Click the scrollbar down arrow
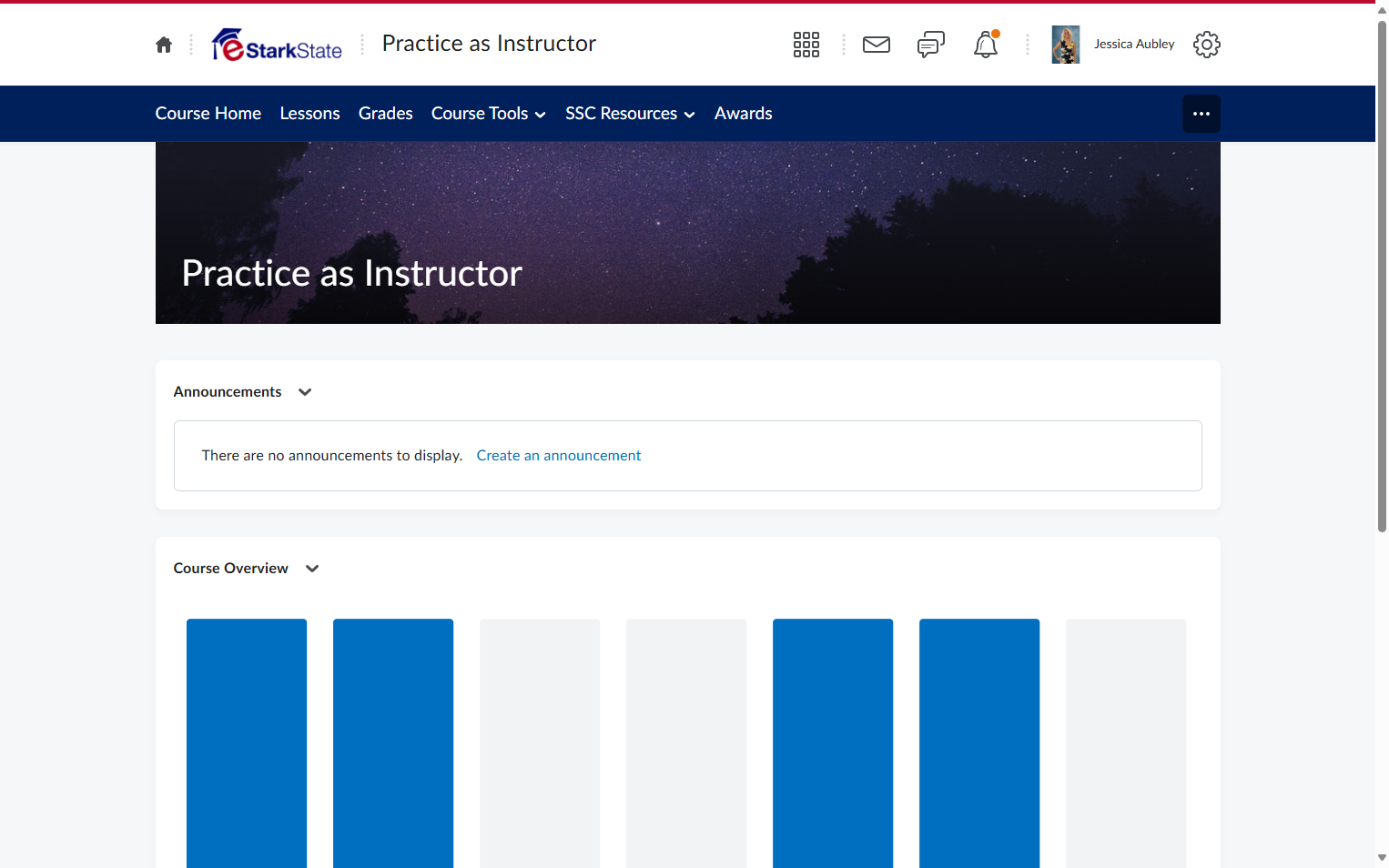 click(x=1382, y=858)
